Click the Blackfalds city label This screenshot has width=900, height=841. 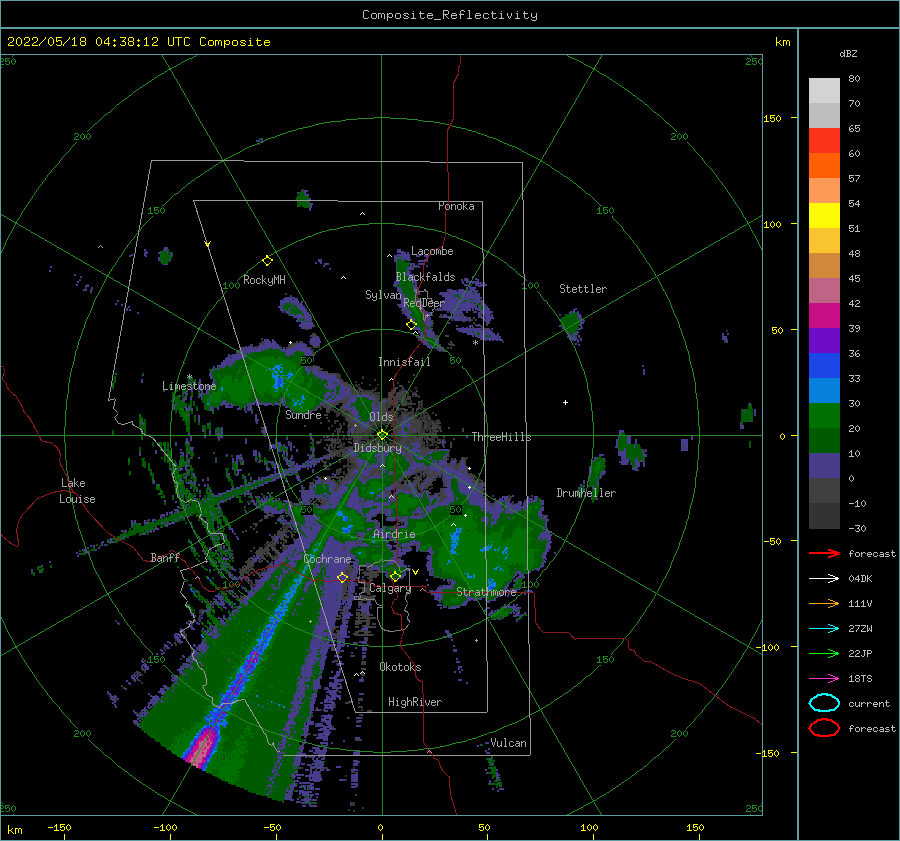tap(425, 277)
